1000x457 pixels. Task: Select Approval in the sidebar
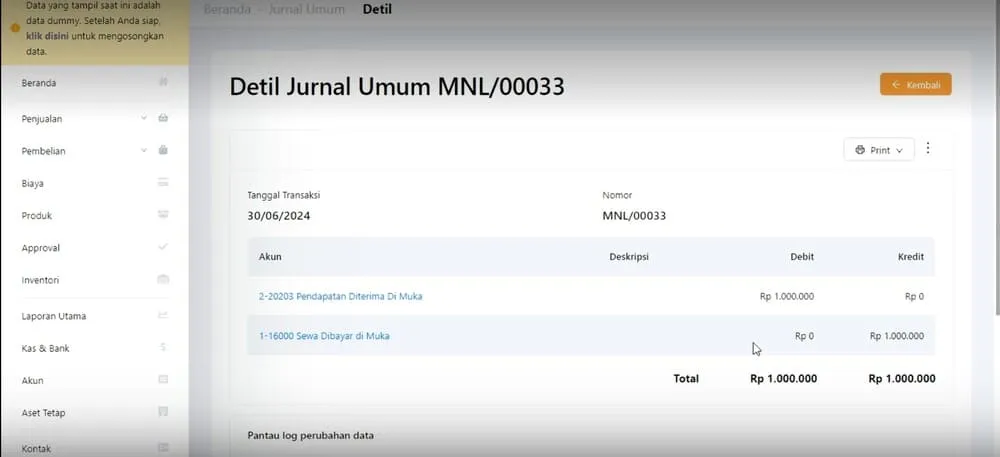(x=41, y=248)
